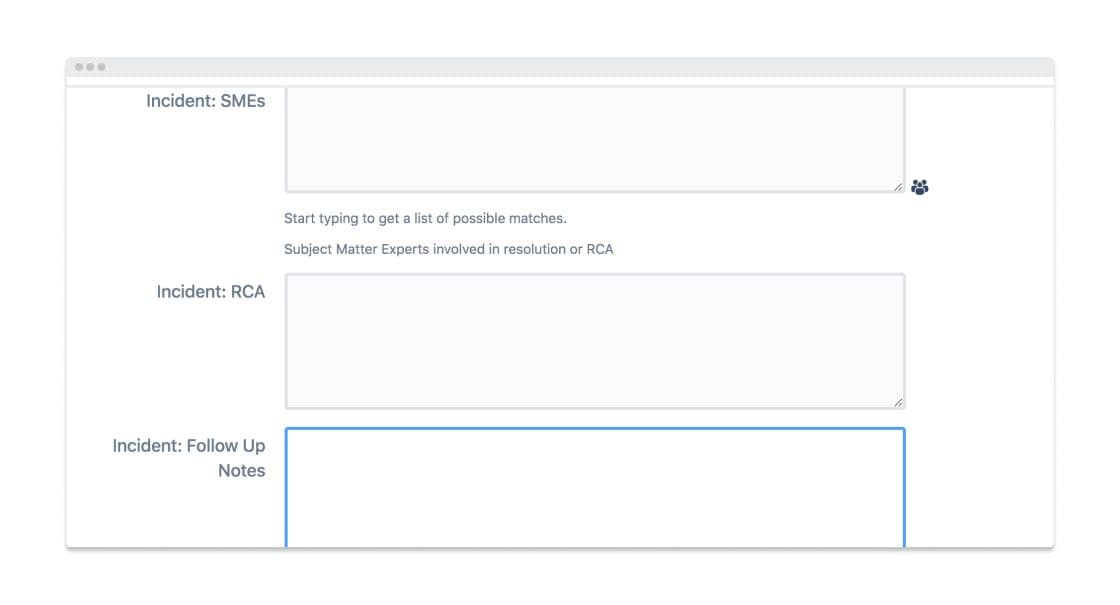This screenshot has height=605, width=1120.
Task: Click the third window control dot
Action: point(101,67)
